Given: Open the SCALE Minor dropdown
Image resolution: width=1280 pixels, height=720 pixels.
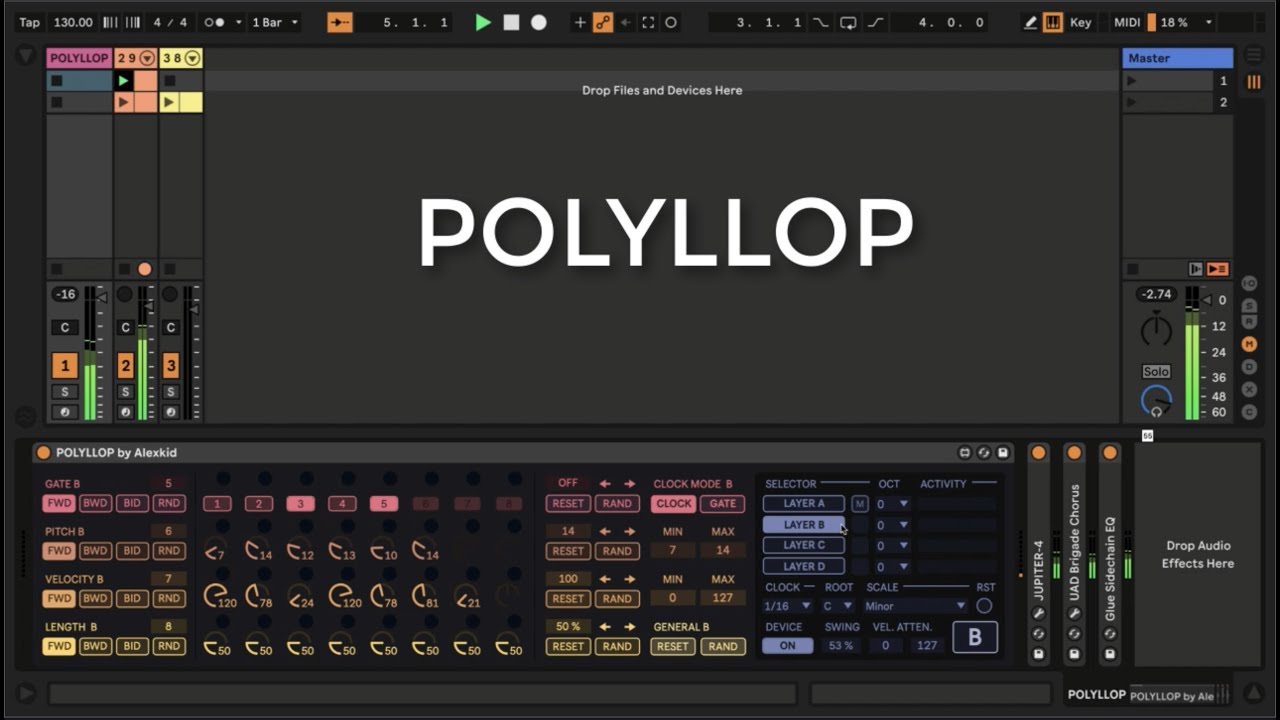Looking at the screenshot, I should coord(916,606).
